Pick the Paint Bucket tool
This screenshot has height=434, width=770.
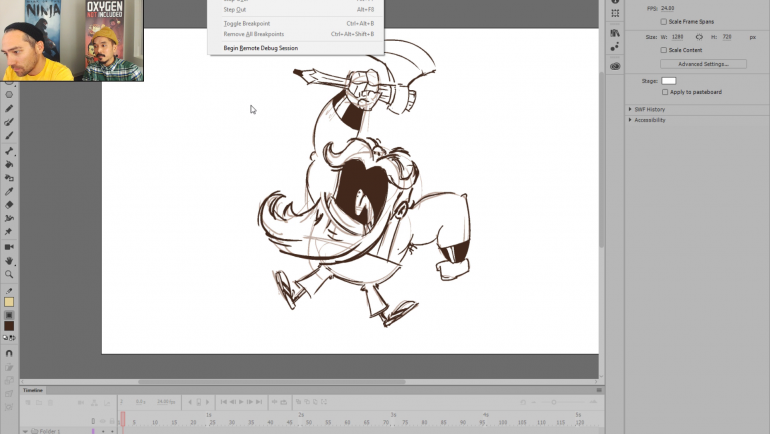9,163
